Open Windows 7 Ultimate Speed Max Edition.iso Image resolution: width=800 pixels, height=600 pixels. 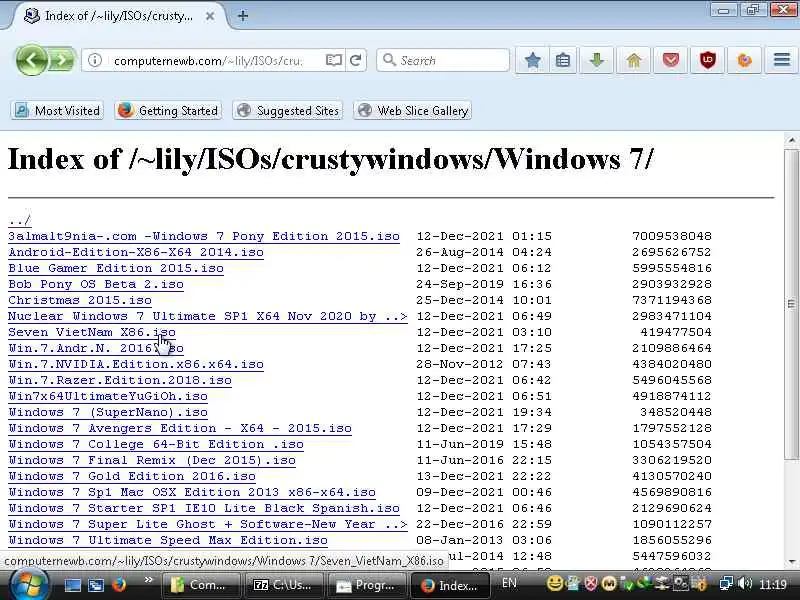(x=168, y=540)
